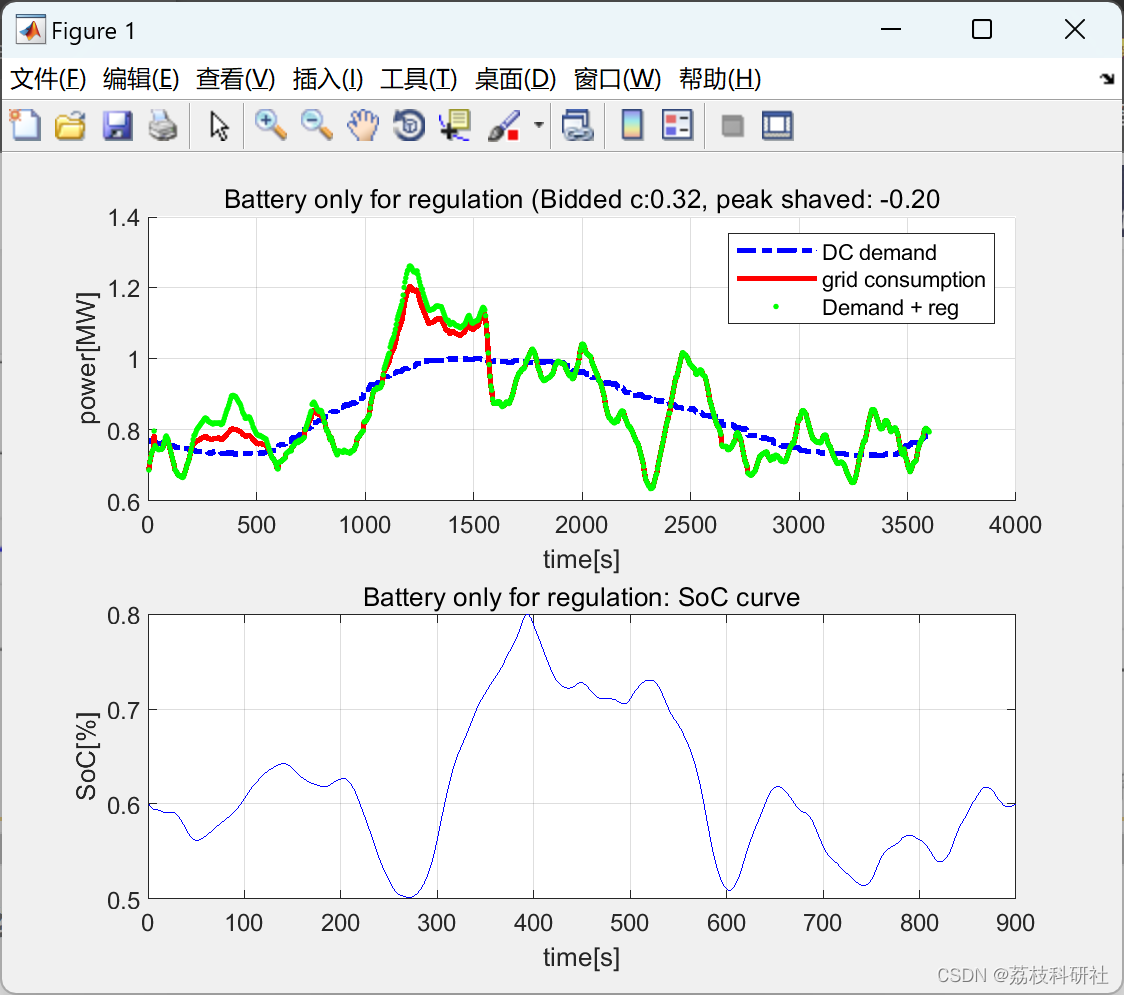This screenshot has width=1124, height=995.
Task: Click the dock figure arrow at menu bar end
Action: (x=1108, y=79)
